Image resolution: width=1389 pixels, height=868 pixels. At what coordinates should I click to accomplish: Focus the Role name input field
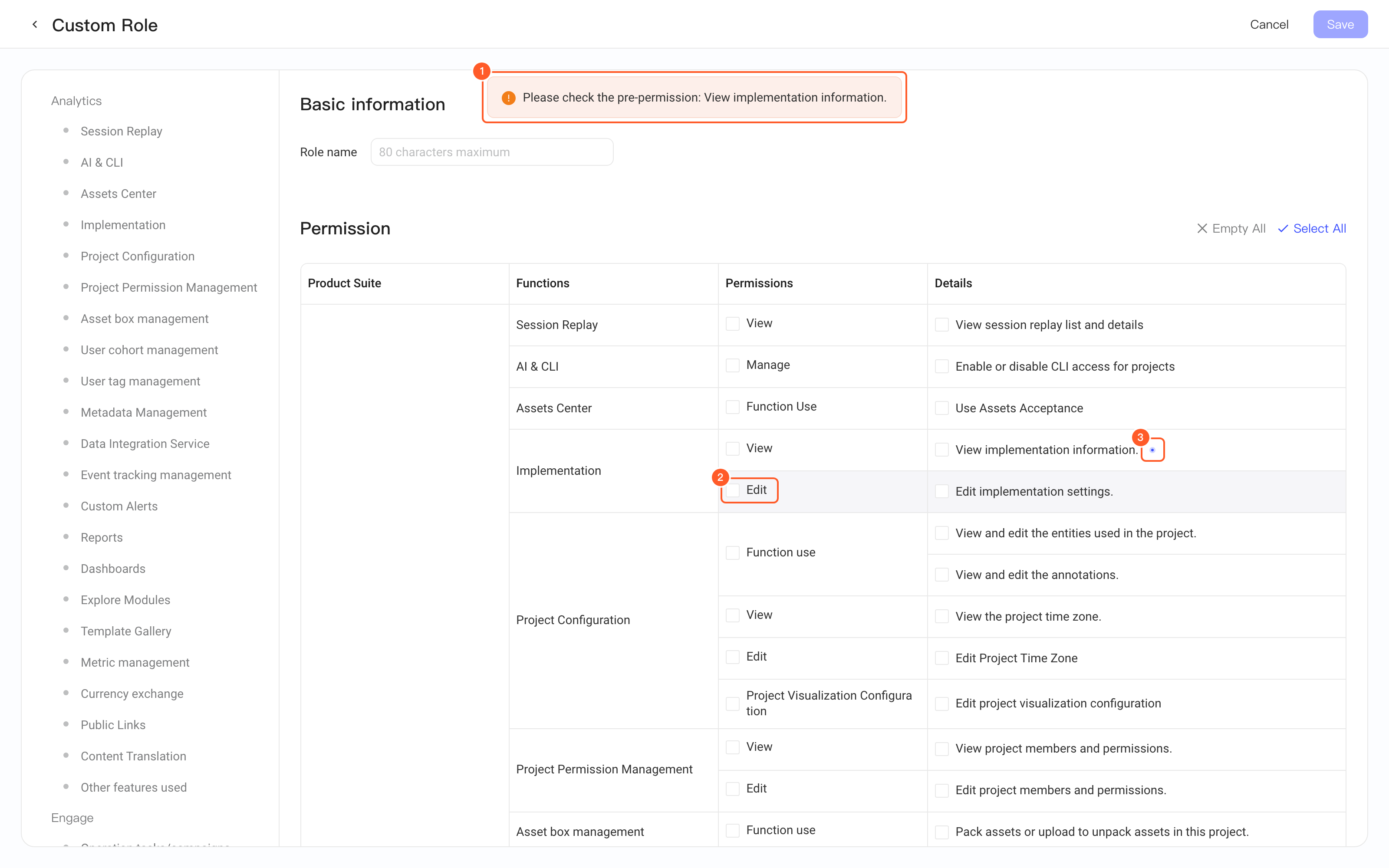(x=492, y=152)
